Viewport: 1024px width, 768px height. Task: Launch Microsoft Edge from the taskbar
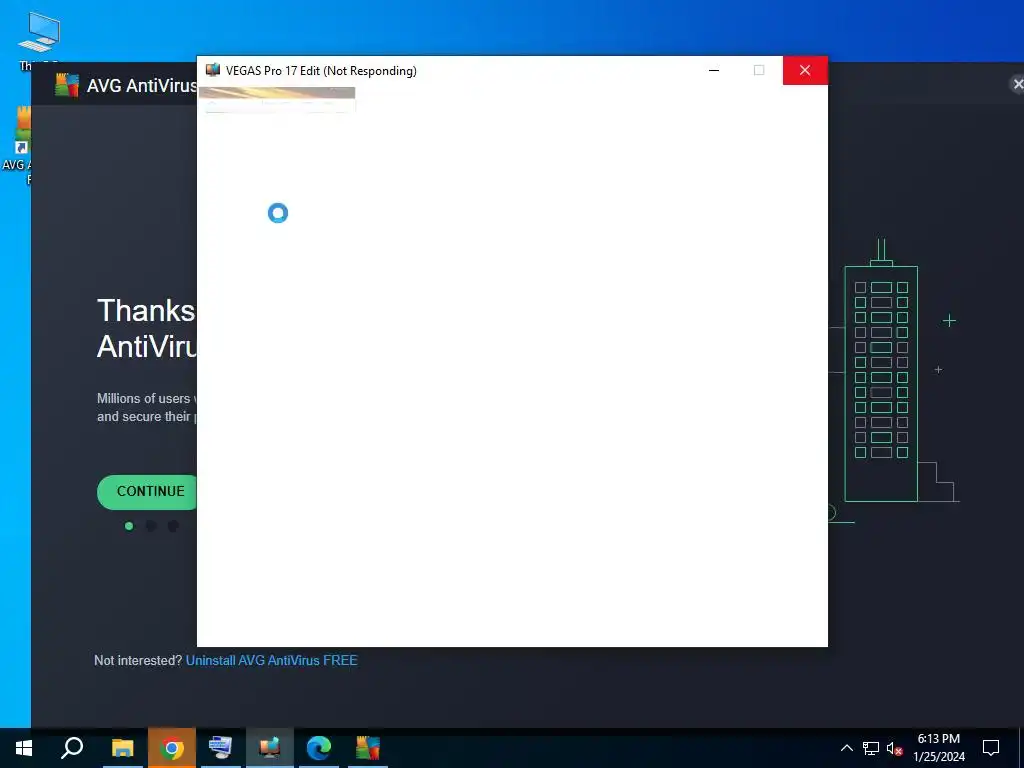(x=319, y=748)
